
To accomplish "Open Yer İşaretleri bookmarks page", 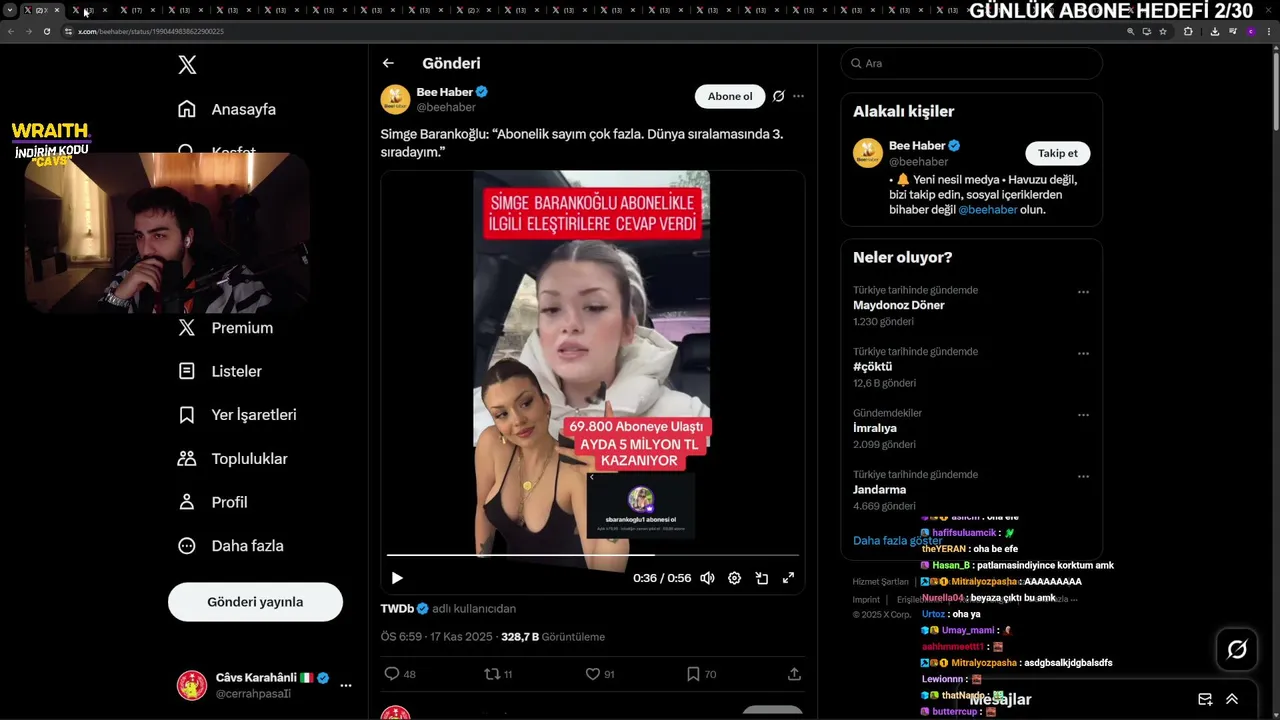I will (x=237, y=415).
